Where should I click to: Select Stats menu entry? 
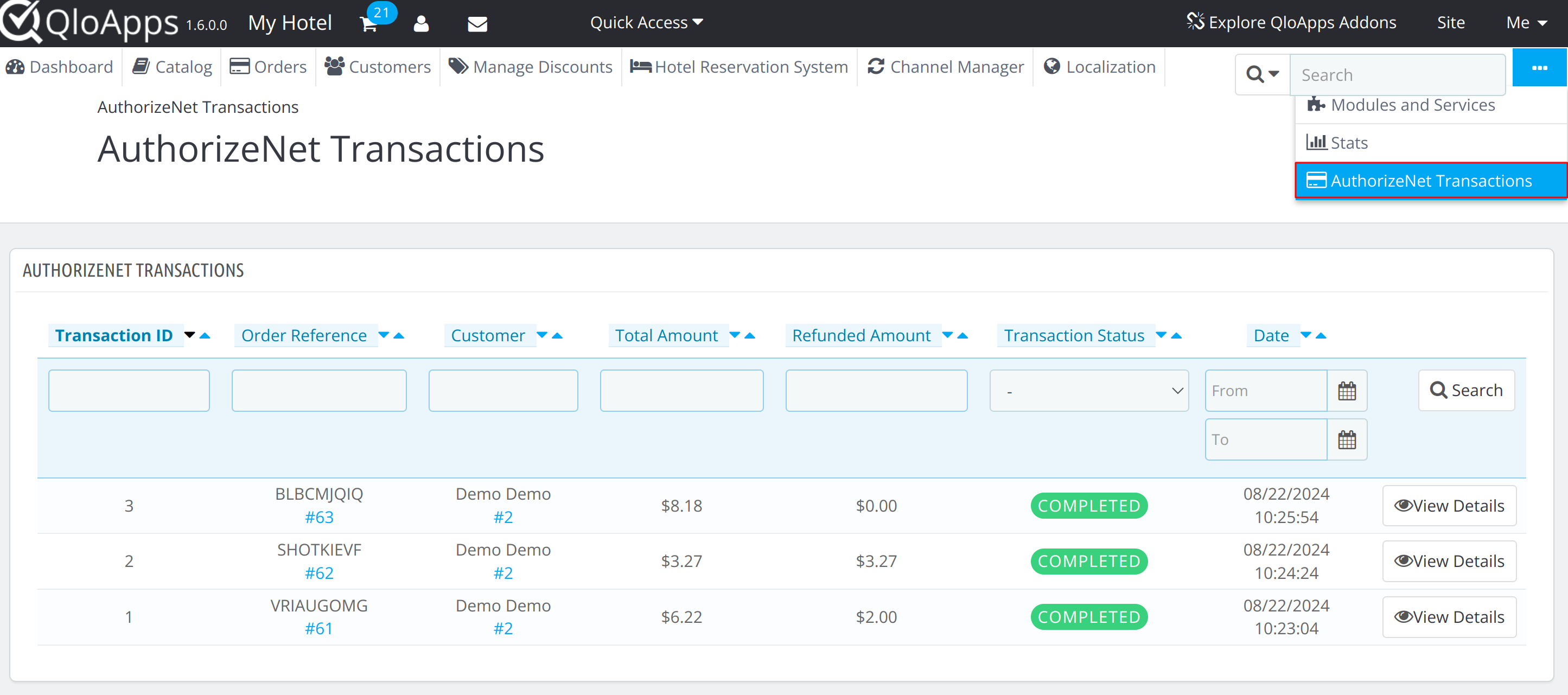(1431, 143)
